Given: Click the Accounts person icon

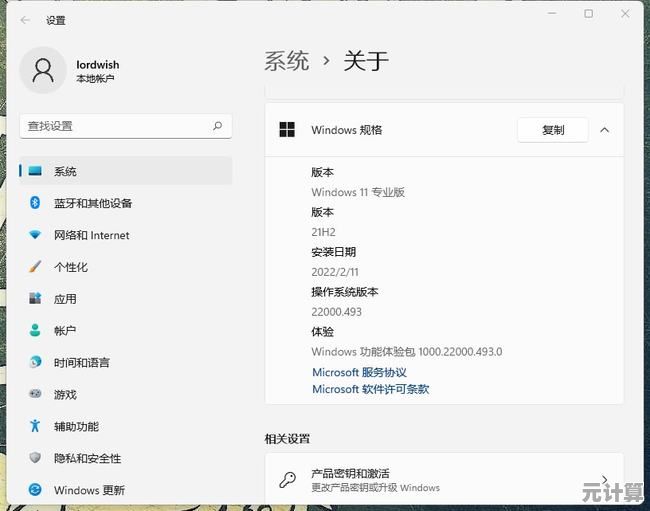Looking at the screenshot, I should click(x=35, y=330).
